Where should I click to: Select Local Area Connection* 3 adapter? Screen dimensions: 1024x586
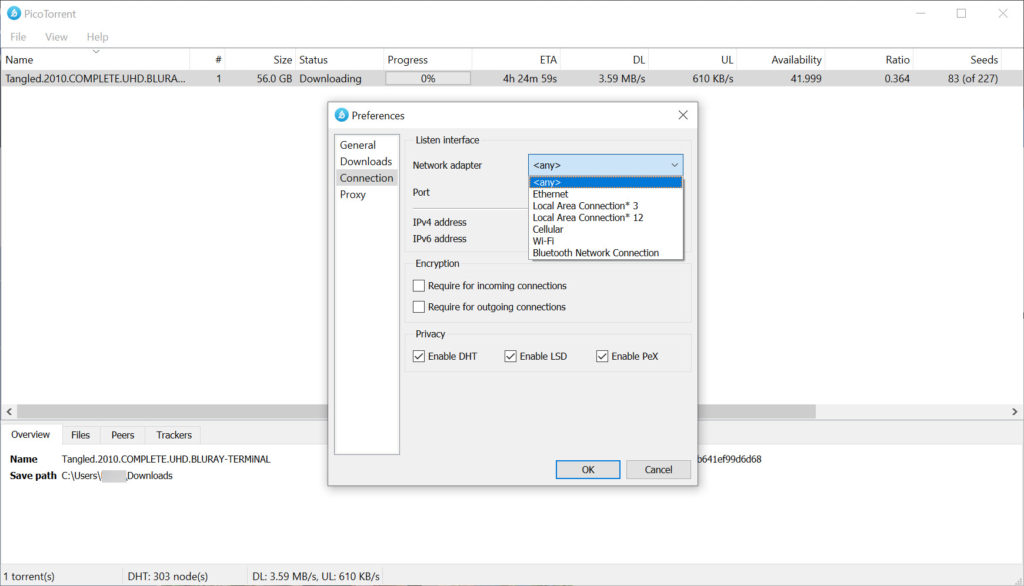pyautogui.click(x=605, y=206)
